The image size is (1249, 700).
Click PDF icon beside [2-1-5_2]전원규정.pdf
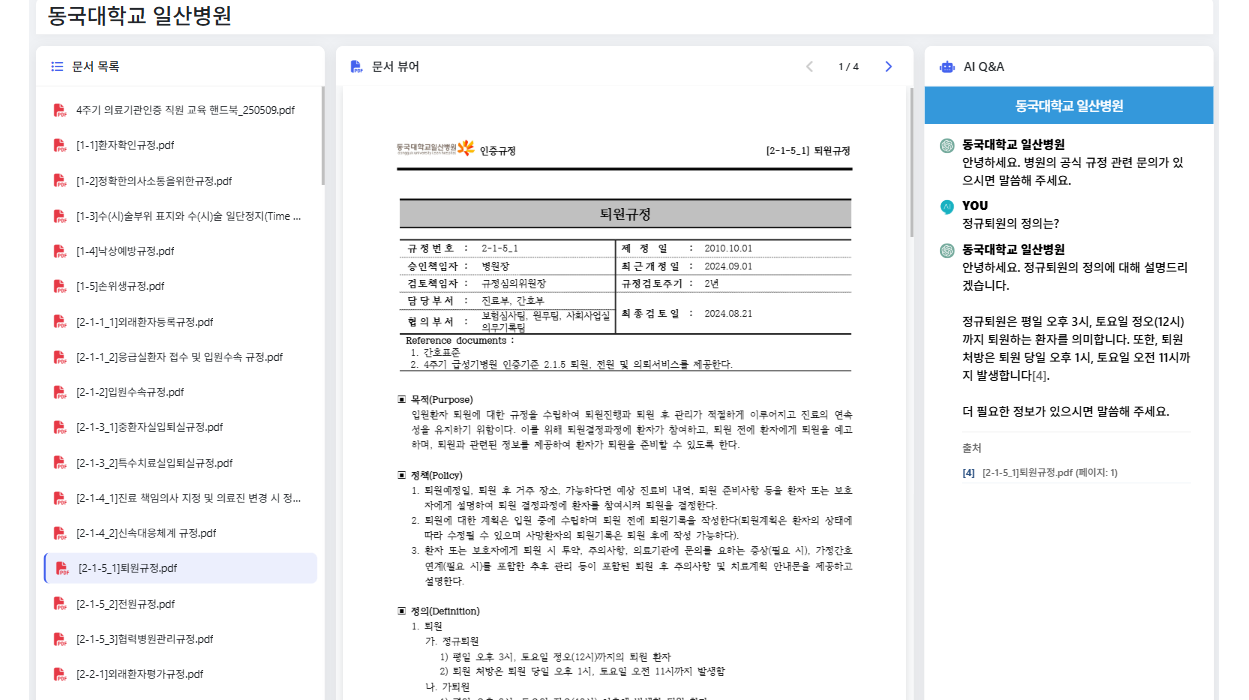[x=60, y=604]
